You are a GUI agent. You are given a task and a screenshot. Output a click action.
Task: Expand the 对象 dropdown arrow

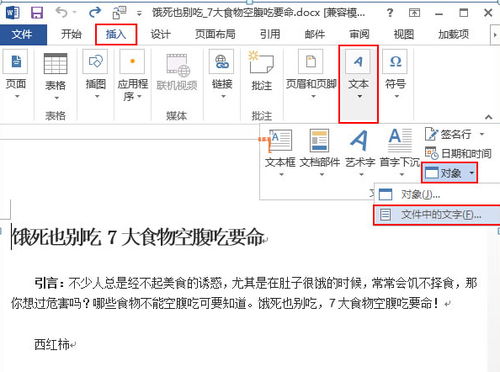click(471, 173)
